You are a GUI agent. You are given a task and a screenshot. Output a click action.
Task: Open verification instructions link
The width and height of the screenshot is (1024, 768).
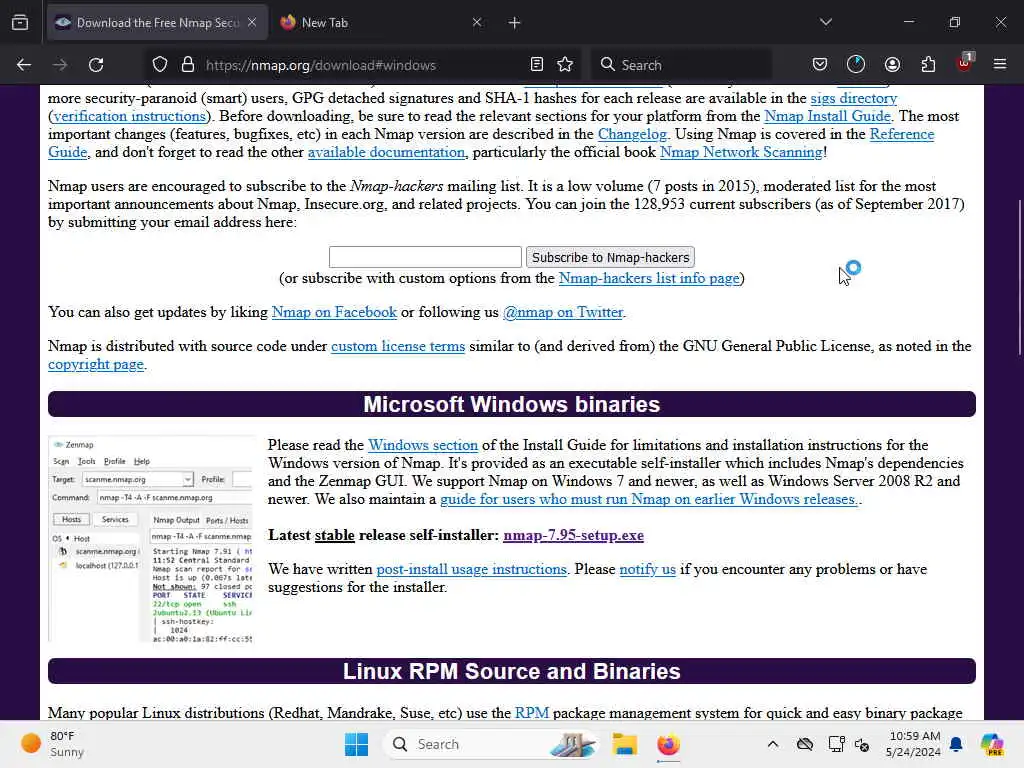point(129,116)
